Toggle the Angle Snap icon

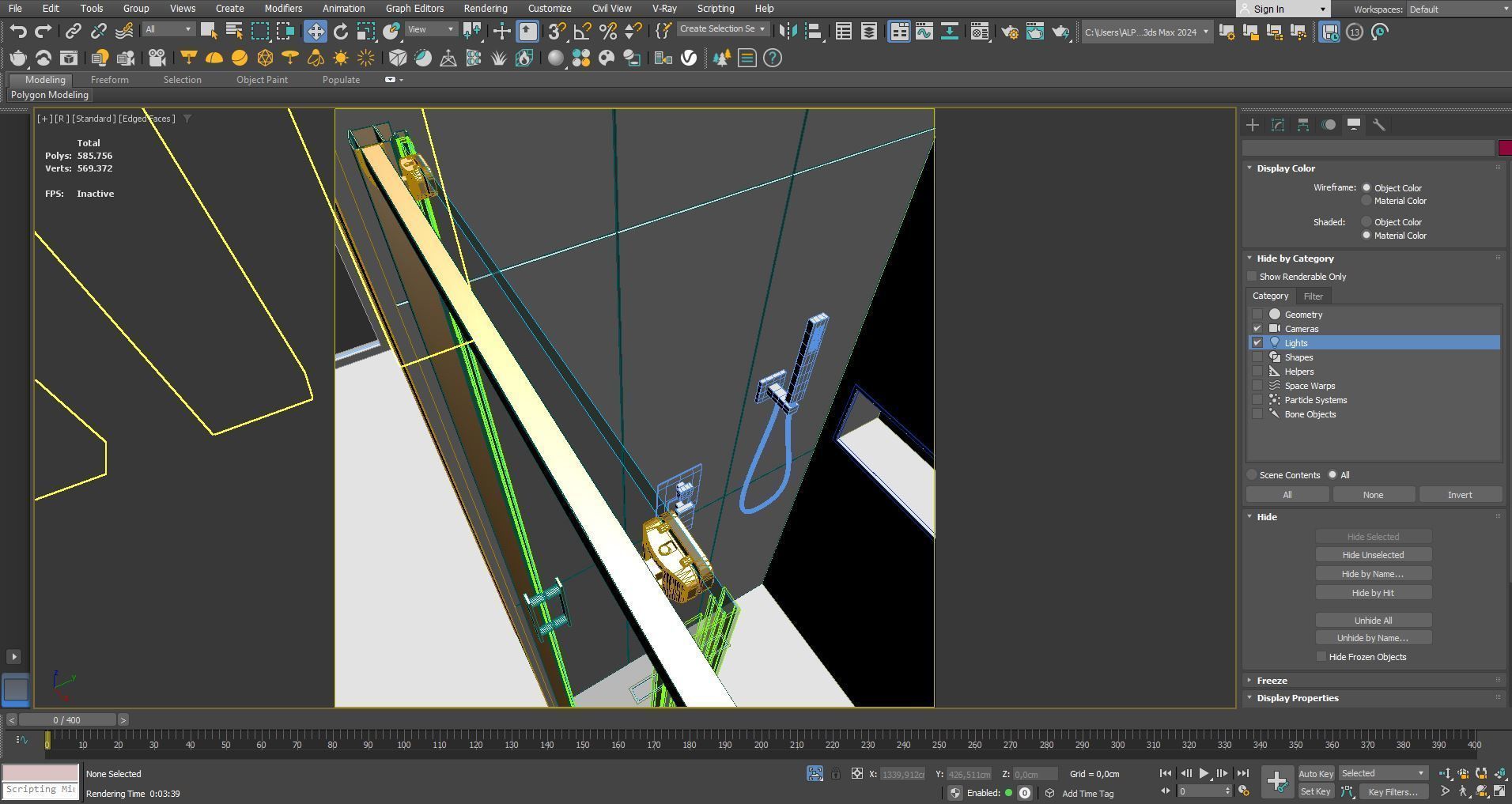pyautogui.click(x=583, y=32)
